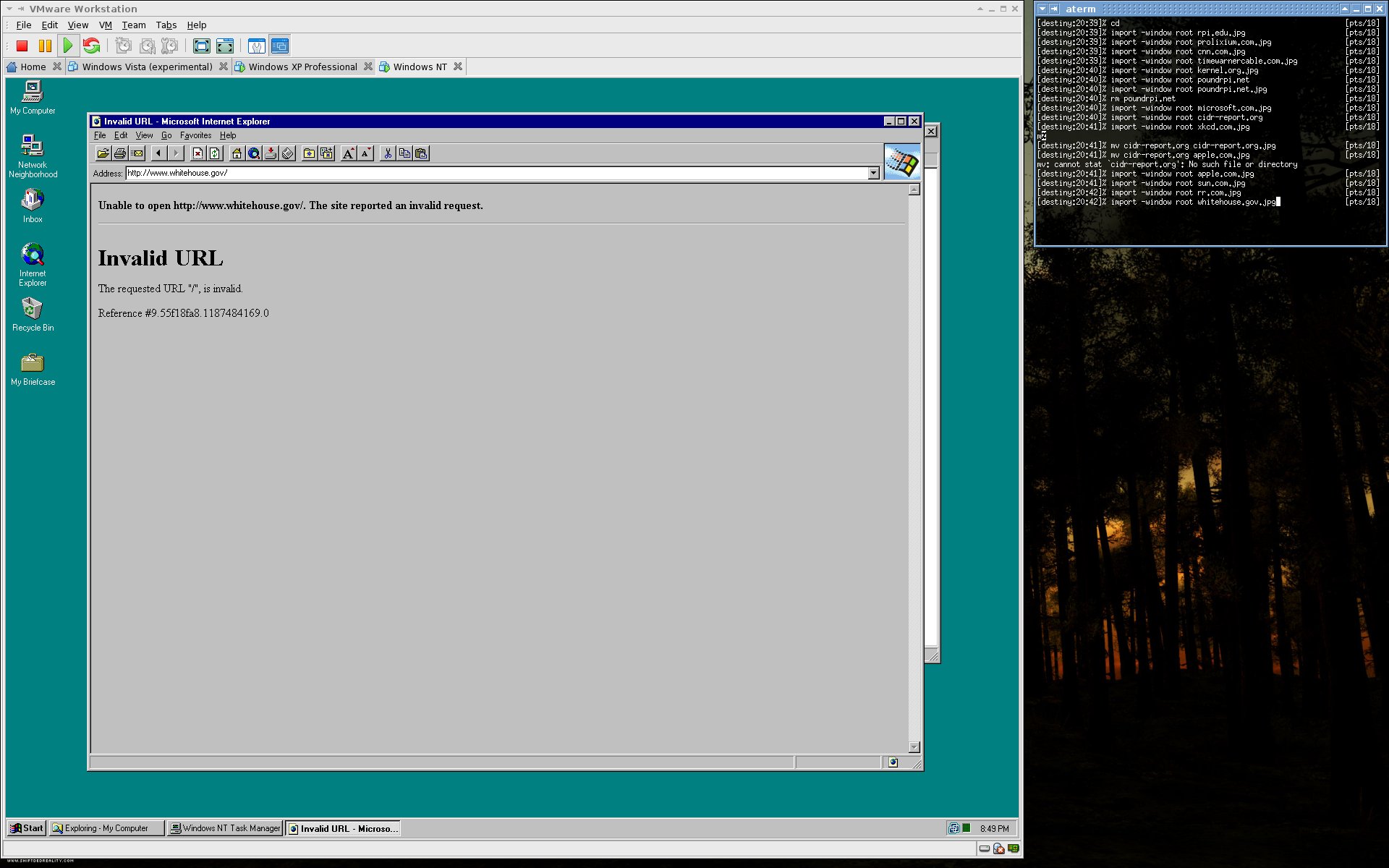Close the Windows NT tab
1389x868 pixels.
[457, 67]
